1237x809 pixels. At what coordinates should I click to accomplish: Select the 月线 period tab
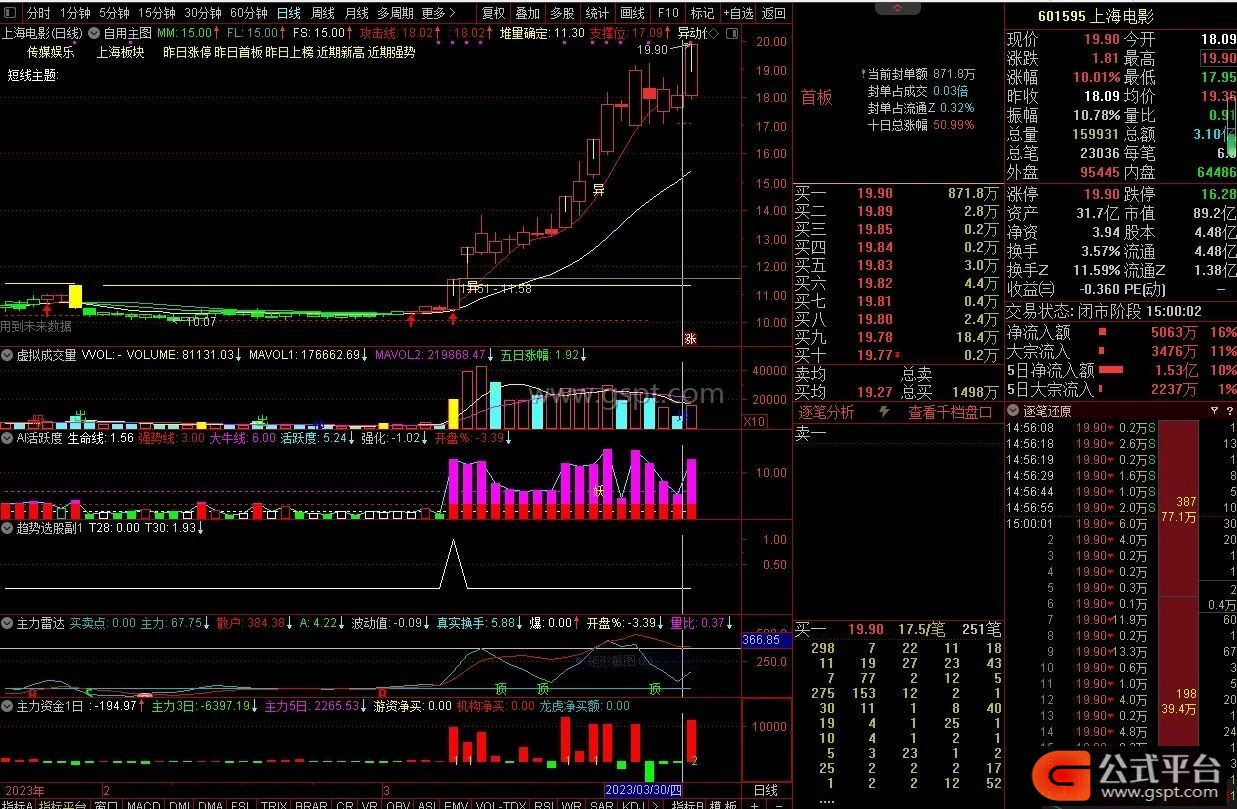coord(356,13)
